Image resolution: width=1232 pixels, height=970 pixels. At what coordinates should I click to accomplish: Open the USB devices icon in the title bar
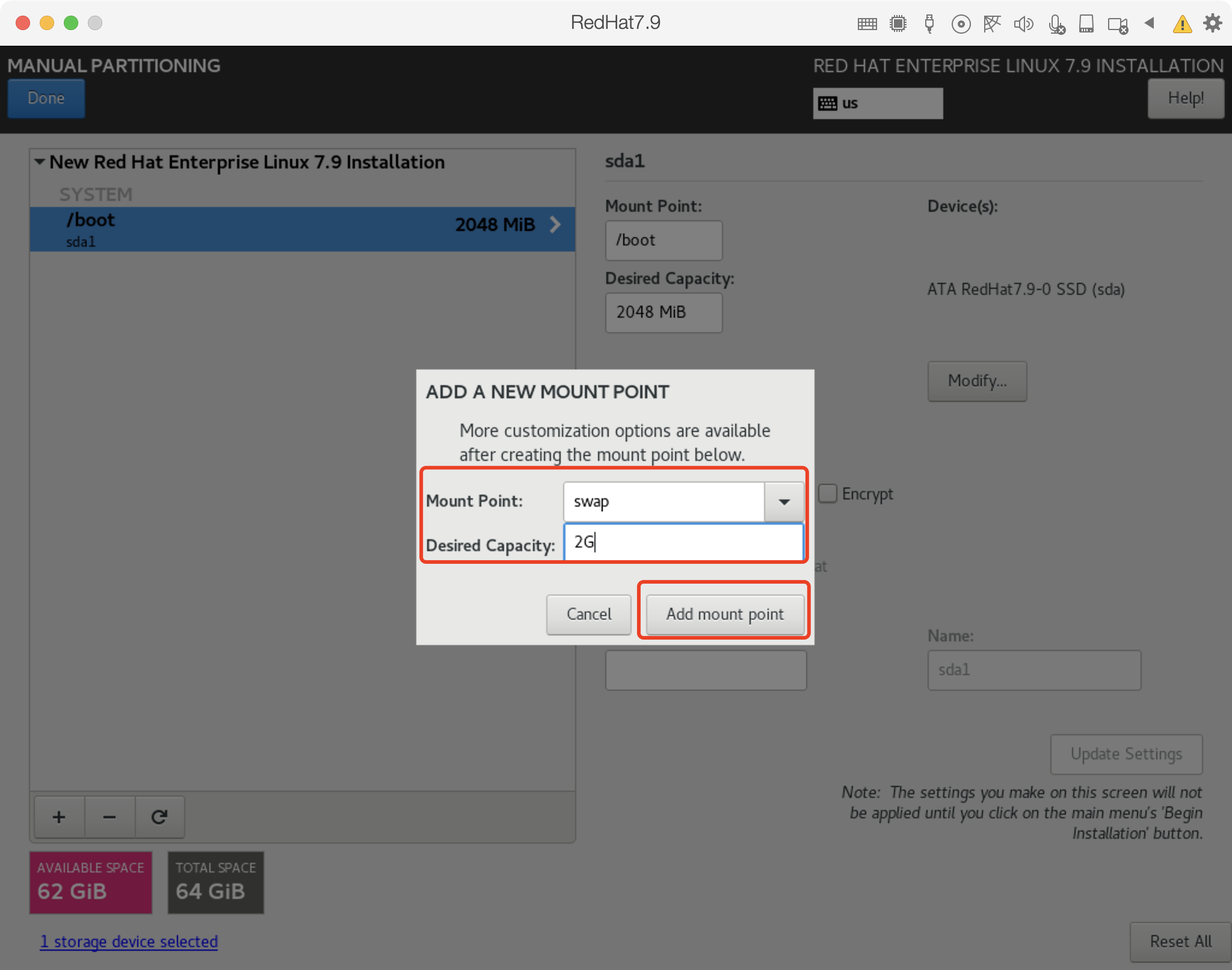(929, 23)
